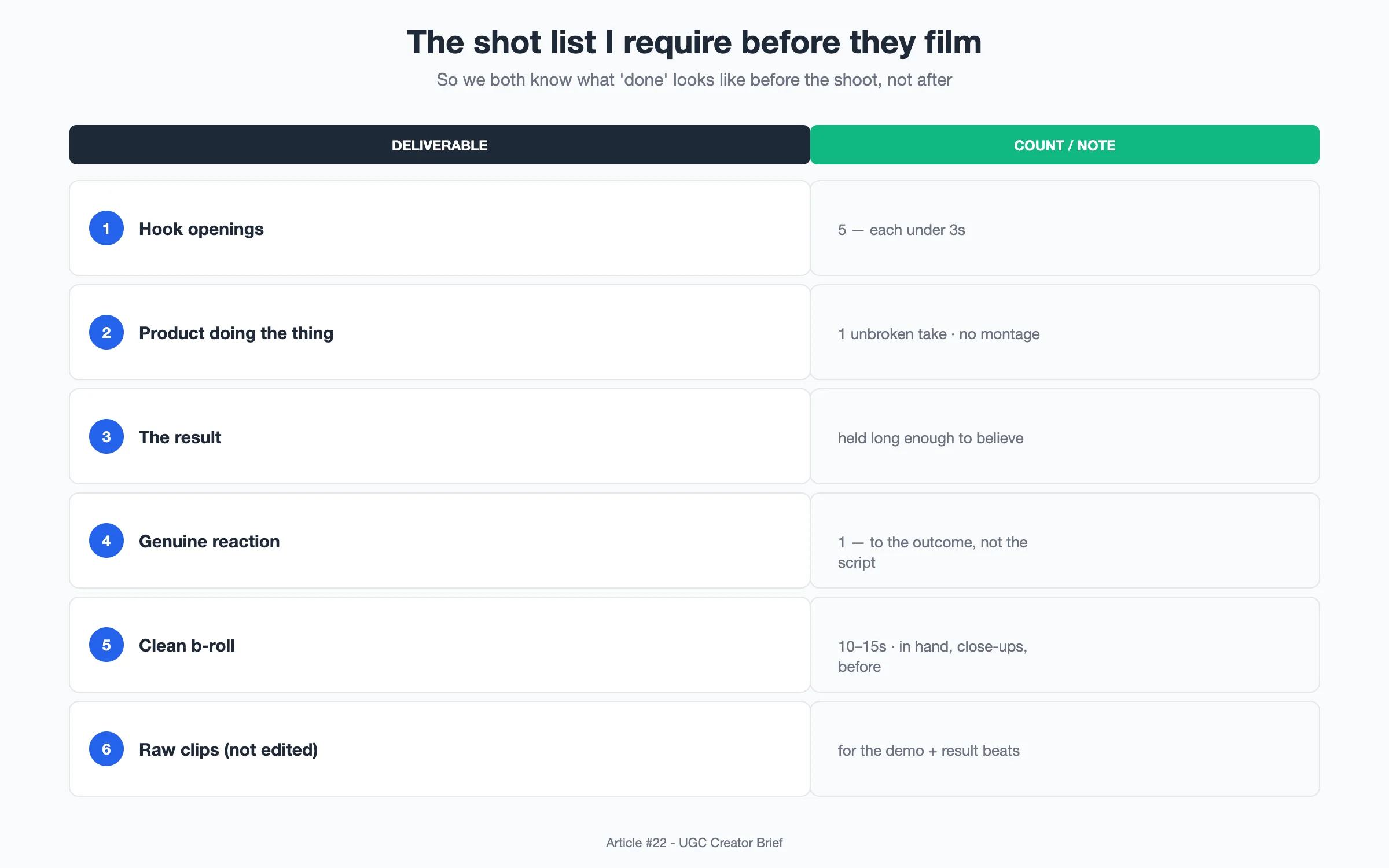
Task: Click the blue number 3 badge
Action: point(106,436)
